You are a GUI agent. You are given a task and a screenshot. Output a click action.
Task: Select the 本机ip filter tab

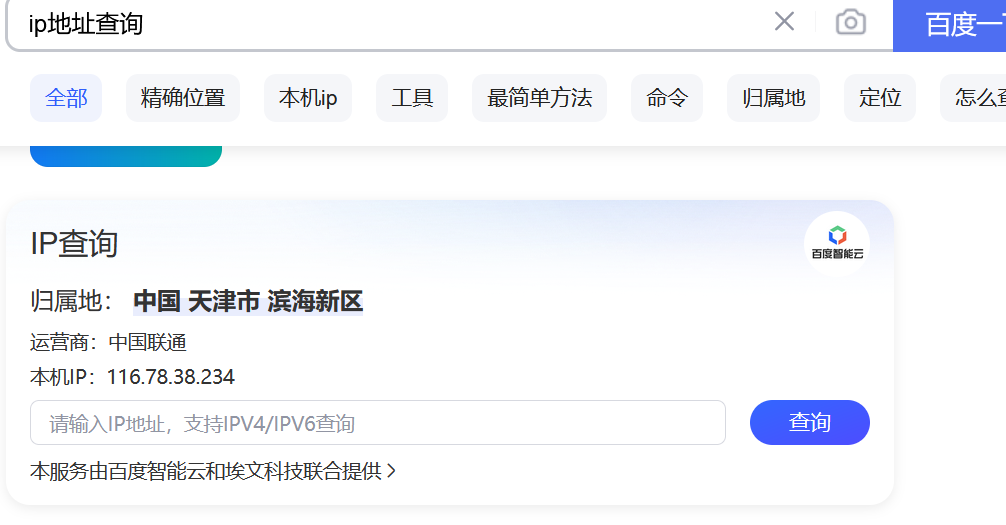[x=308, y=98]
